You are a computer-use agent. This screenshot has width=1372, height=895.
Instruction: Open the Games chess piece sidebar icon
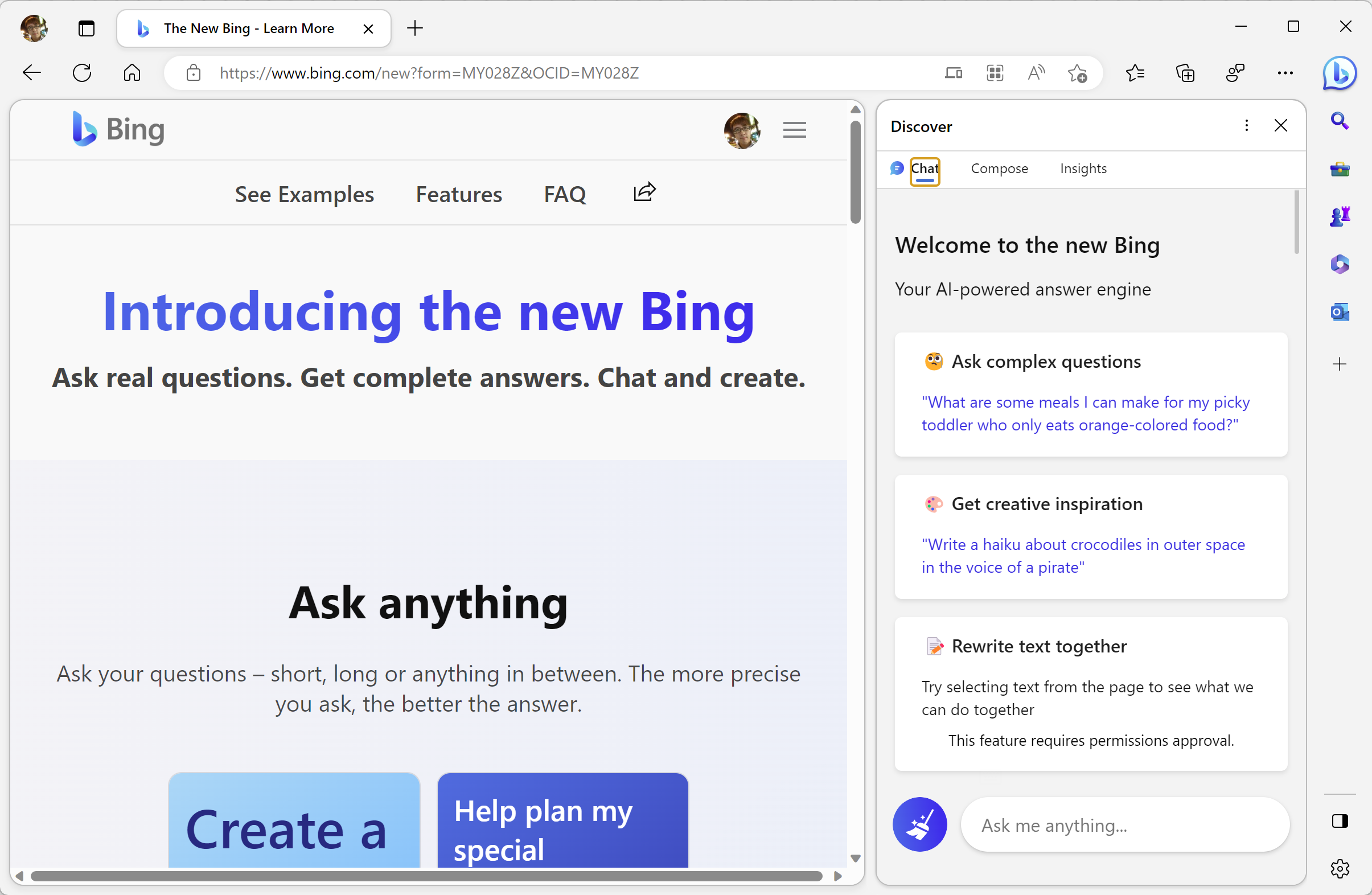tap(1338, 217)
